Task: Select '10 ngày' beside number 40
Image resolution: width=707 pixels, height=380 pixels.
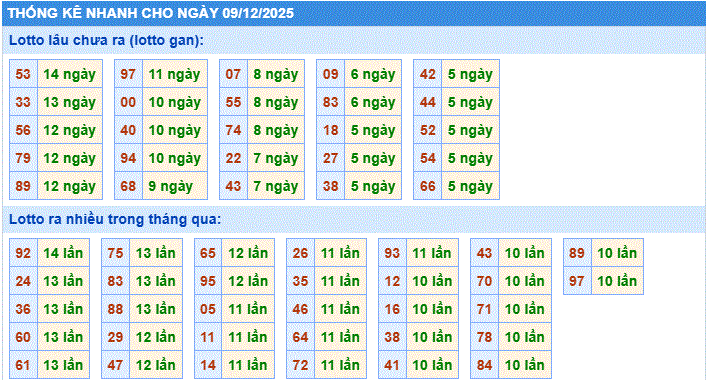Action: (x=175, y=130)
